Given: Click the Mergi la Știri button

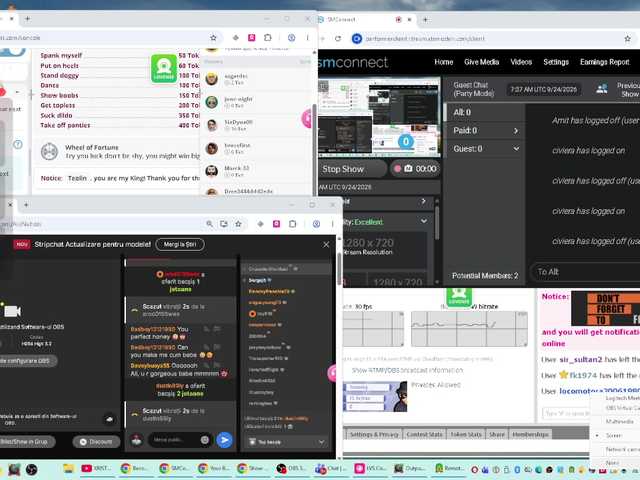Looking at the screenshot, I should (180, 244).
